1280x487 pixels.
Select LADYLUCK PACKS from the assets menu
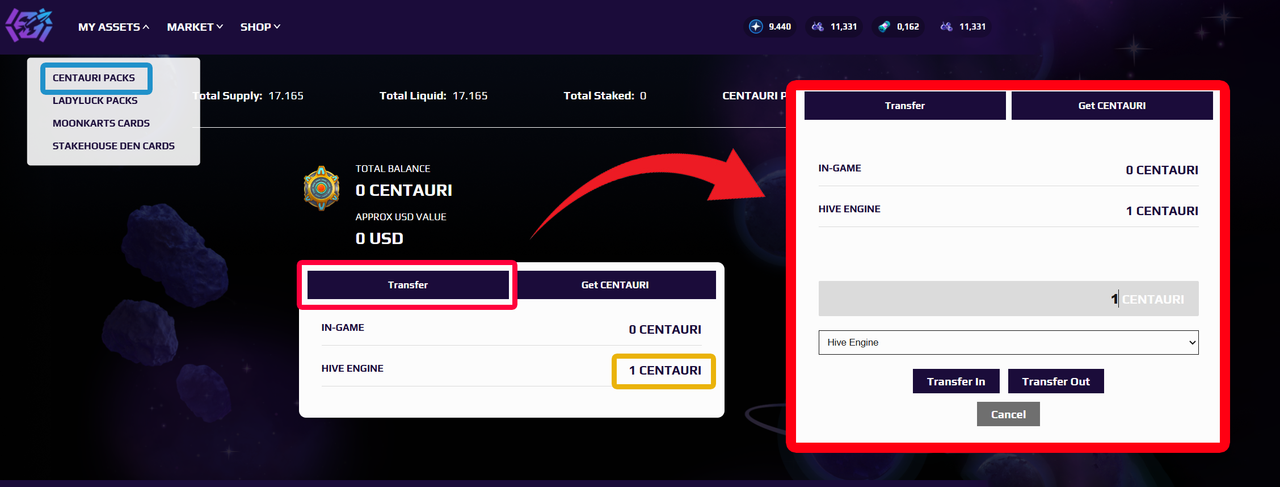pyautogui.click(x=95, y=101)
